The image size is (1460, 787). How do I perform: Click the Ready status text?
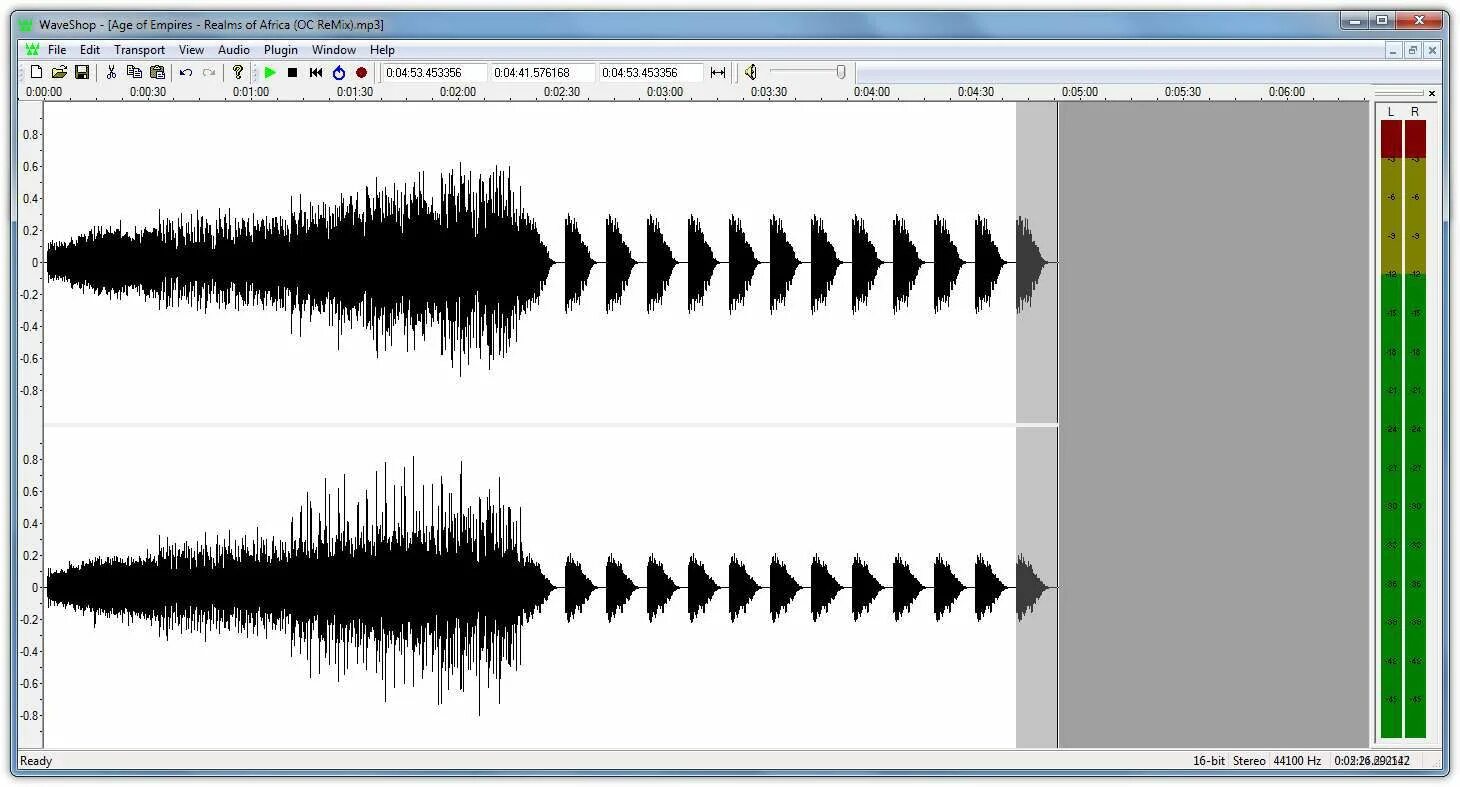coord(36,761)
